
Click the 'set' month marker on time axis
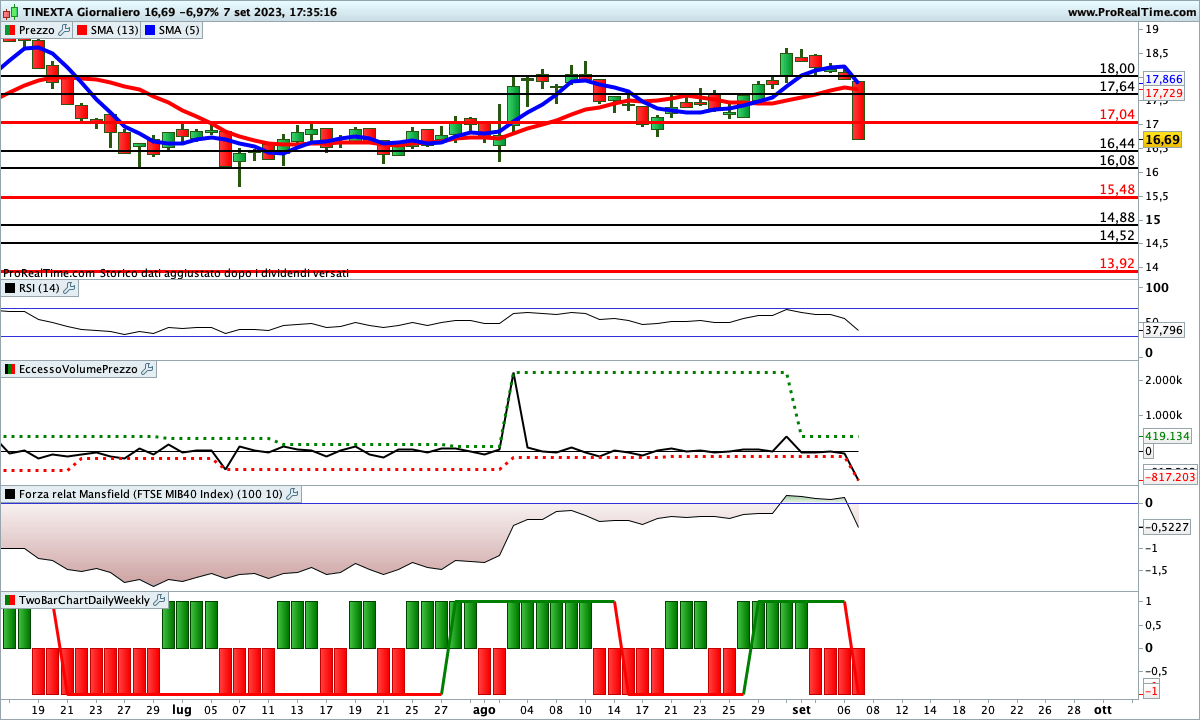point(801,709)
